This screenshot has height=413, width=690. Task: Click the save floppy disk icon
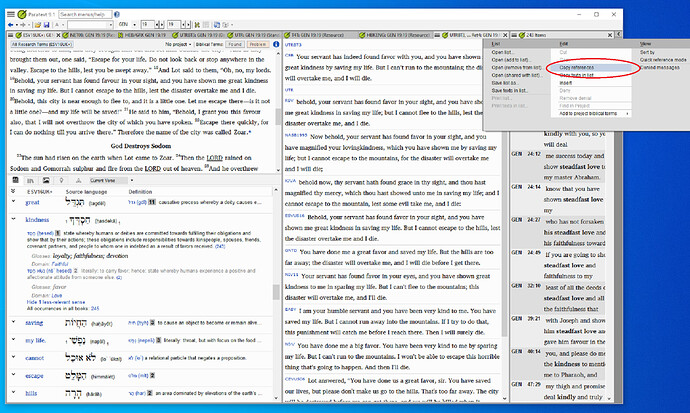click(46, 25)
